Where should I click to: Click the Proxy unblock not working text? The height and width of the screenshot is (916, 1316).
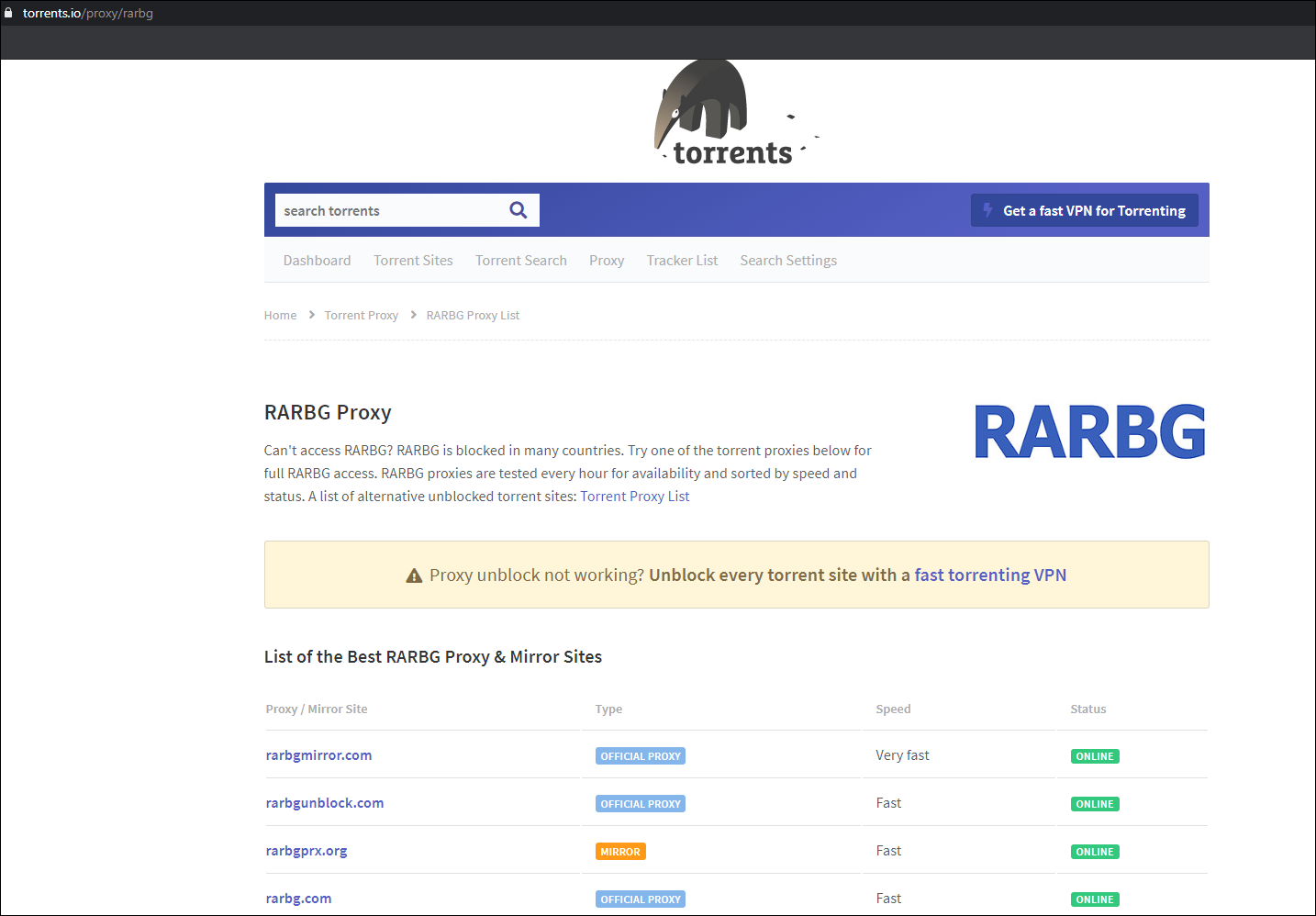(x=537, y=575)
